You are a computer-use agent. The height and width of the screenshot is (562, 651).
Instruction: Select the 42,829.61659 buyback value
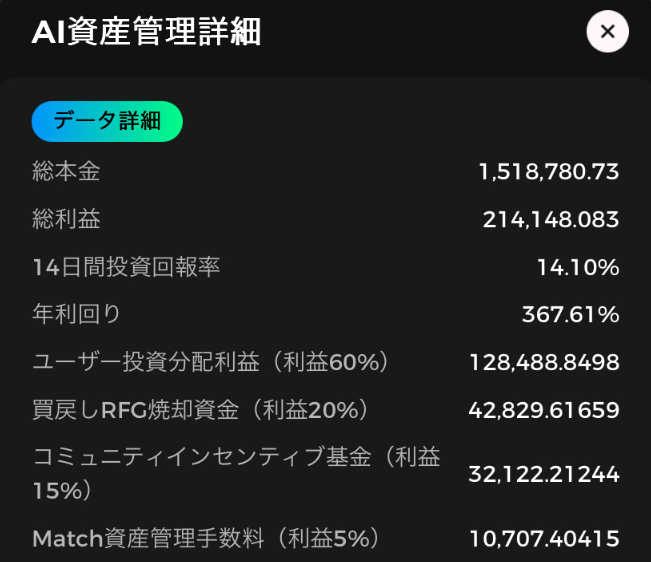pyautogui.click(x=544, y=410)
